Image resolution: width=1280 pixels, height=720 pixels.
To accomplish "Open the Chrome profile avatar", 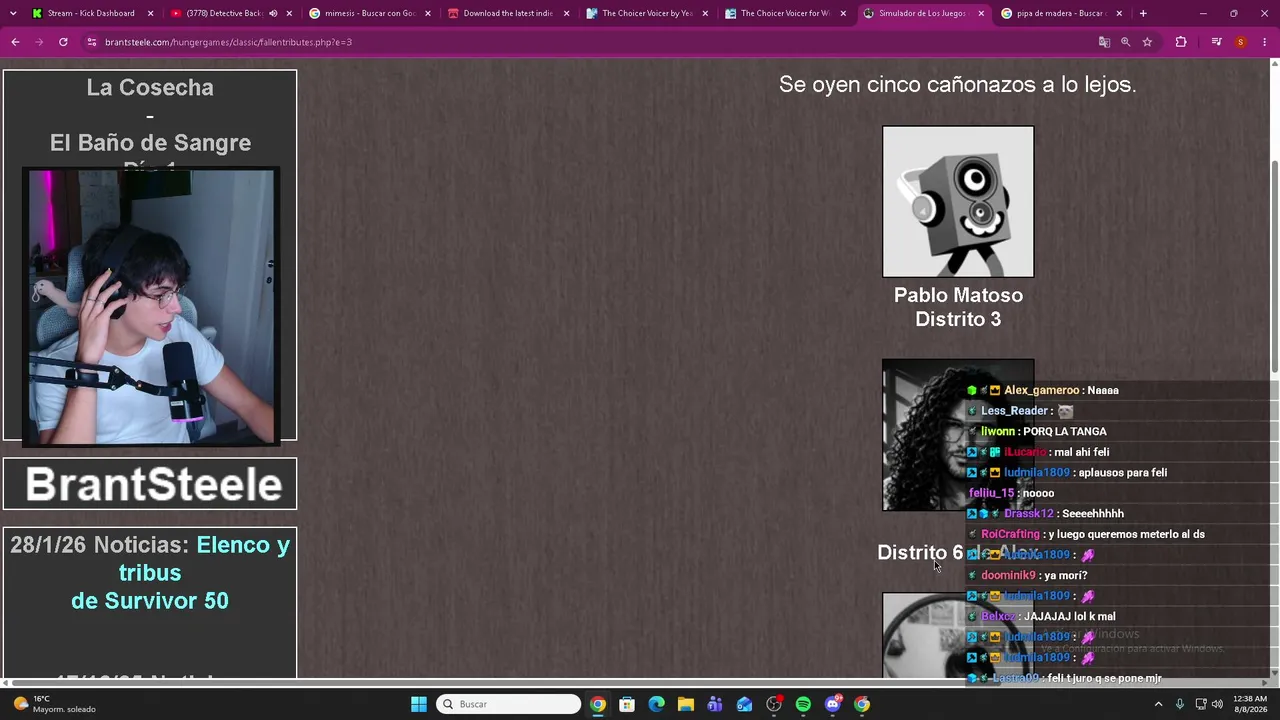I will click(x=1241, y=42).
